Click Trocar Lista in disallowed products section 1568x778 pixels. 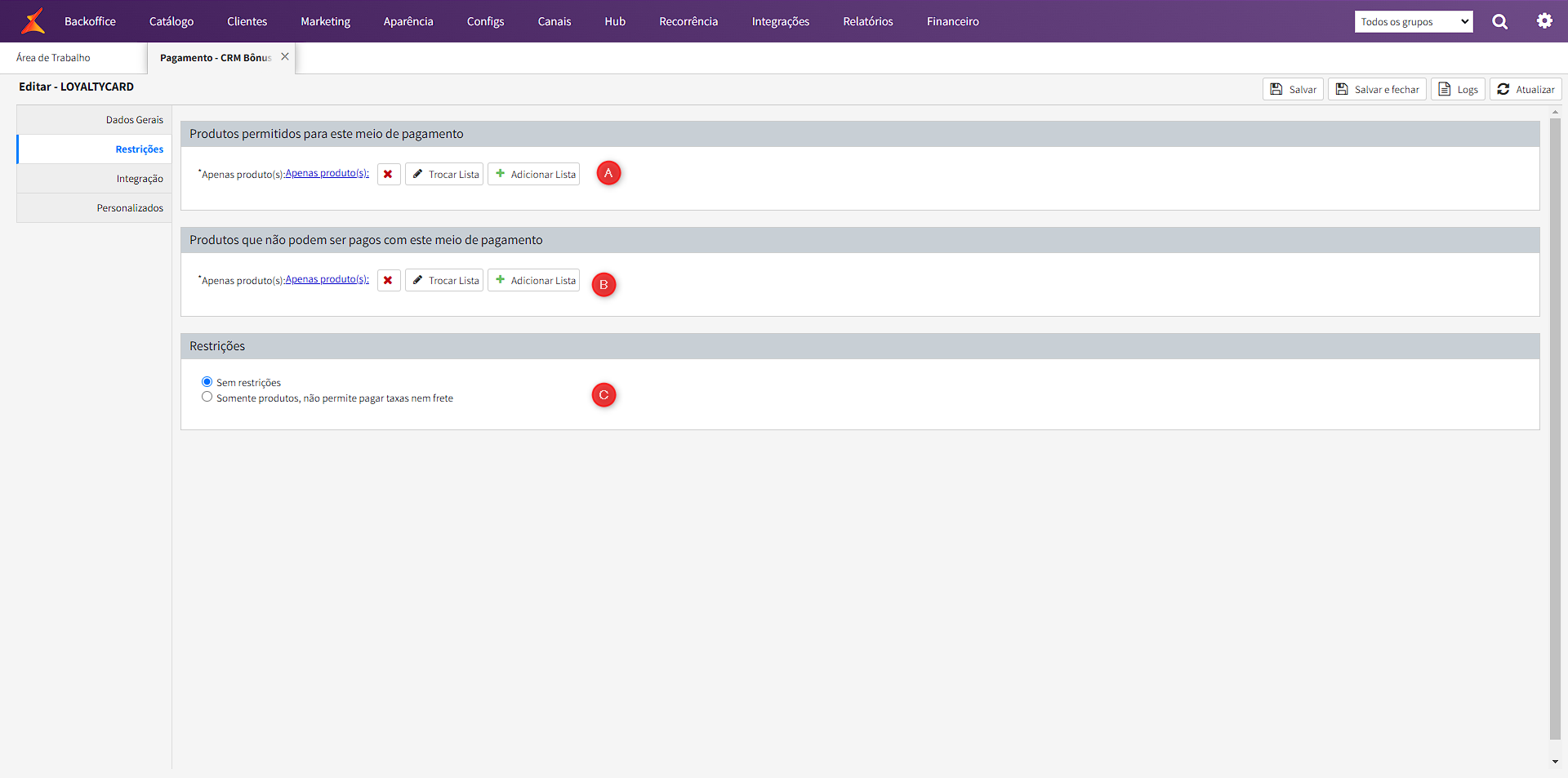coord(444,280)
